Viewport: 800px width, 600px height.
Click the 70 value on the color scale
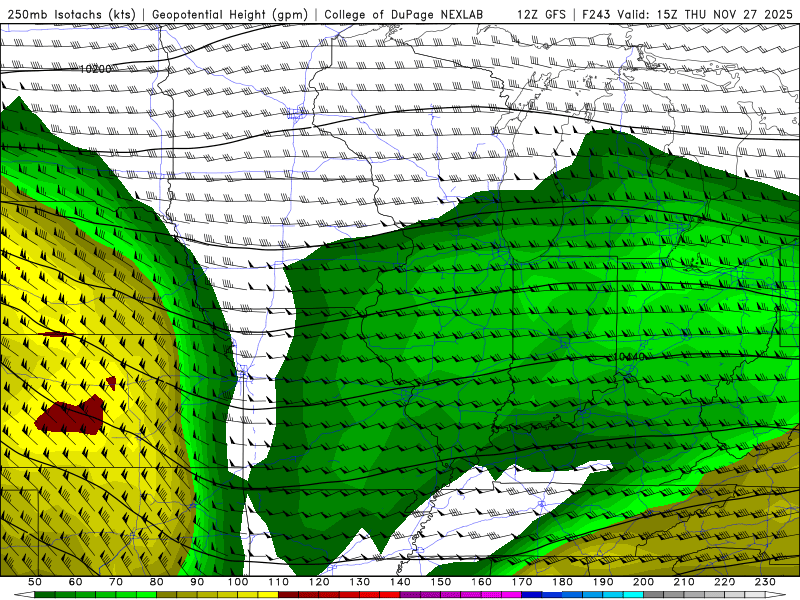[x=116, y=582]
